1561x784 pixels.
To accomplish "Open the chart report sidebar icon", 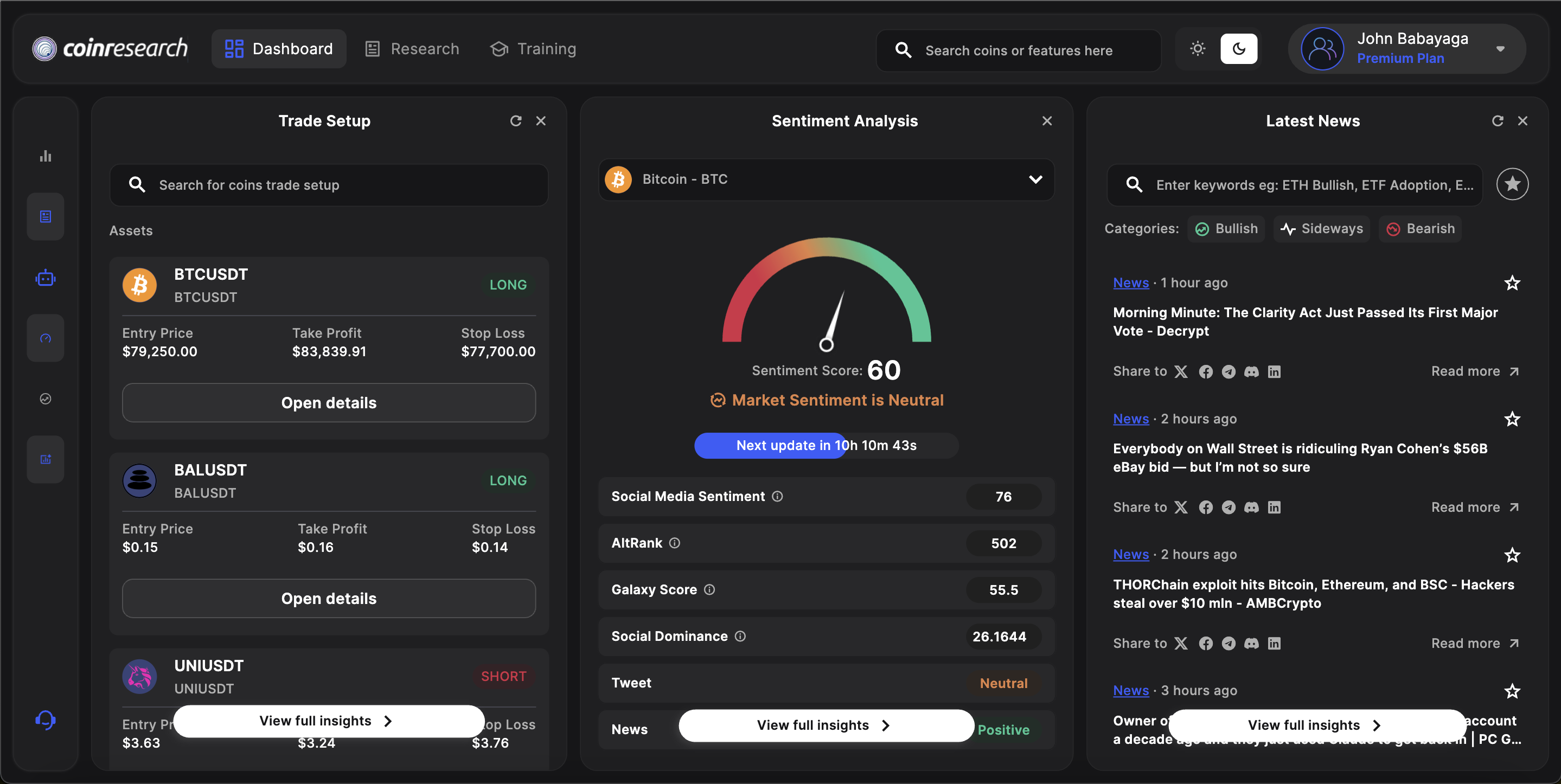I will point(46,459).
